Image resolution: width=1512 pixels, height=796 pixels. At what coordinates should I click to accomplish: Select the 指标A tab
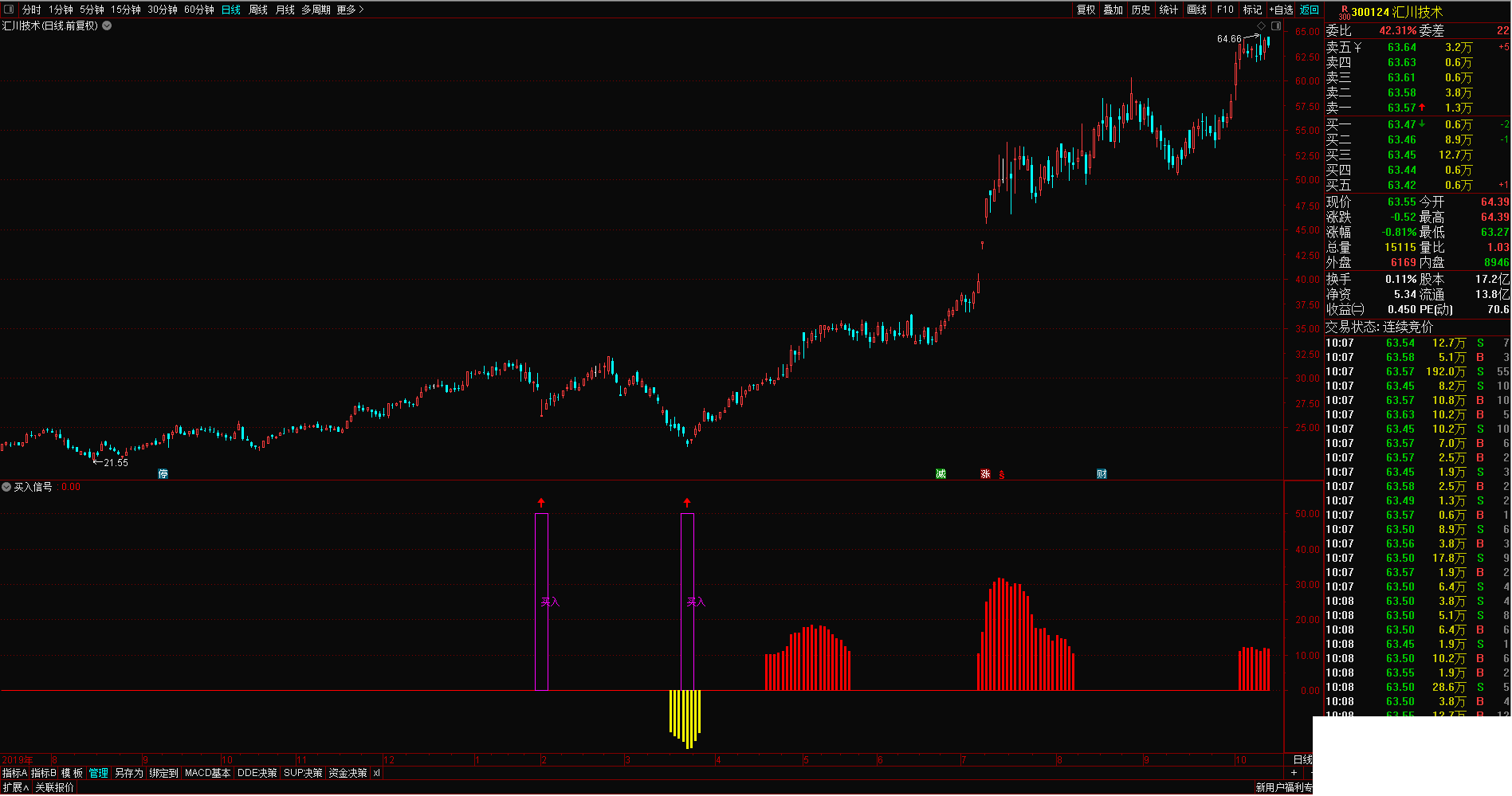(x=14, y=773)
